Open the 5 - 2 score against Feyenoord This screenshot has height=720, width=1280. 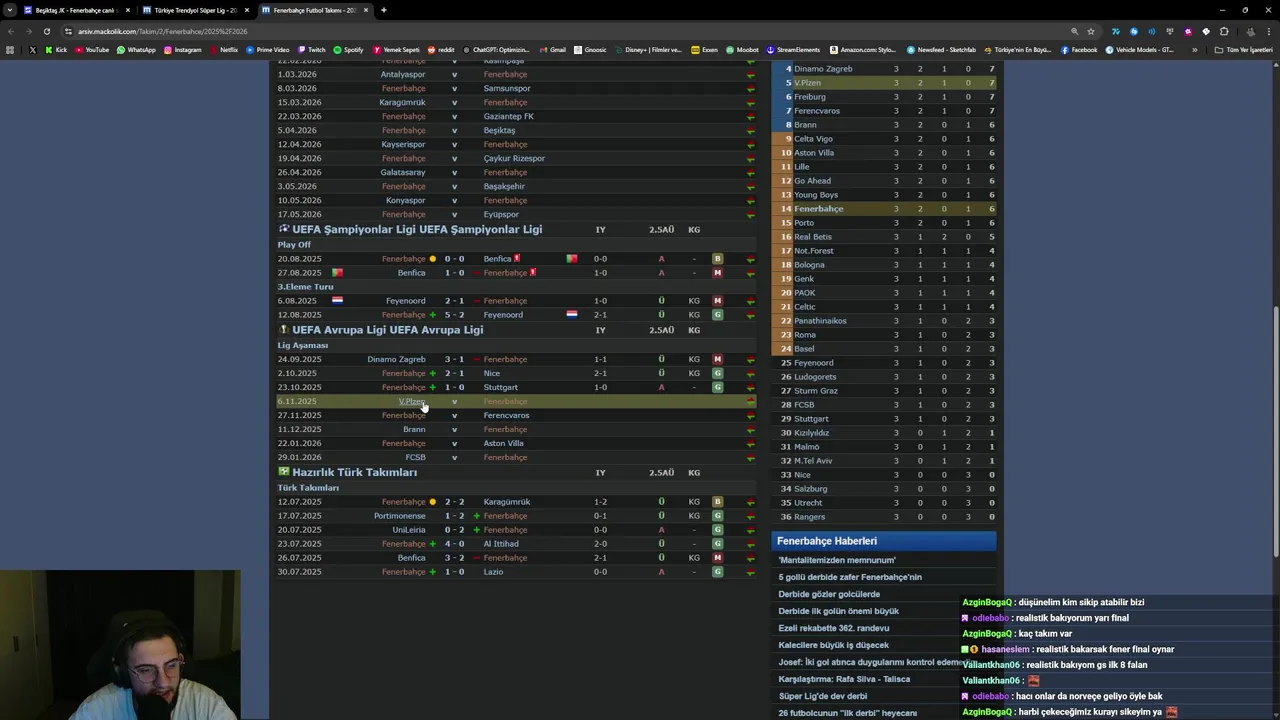point(454,315)
